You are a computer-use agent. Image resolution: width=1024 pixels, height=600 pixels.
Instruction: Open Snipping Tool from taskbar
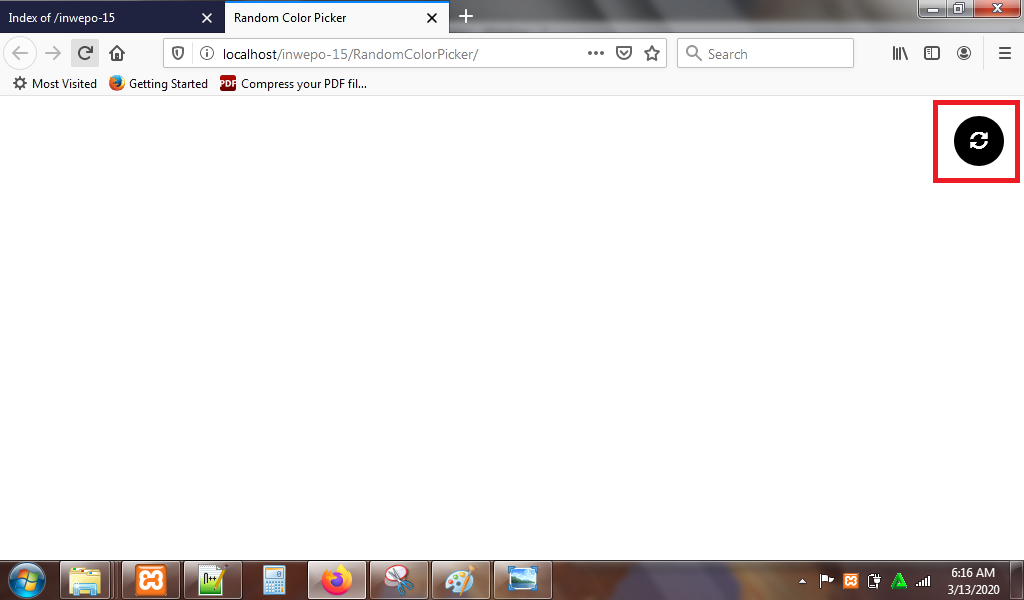398,580
